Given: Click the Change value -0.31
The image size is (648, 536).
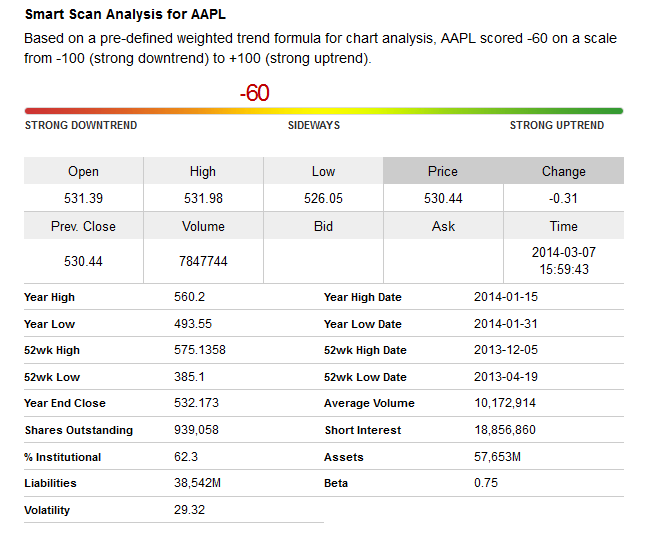Looking at the screenshot, I should (x=563, y=198).
